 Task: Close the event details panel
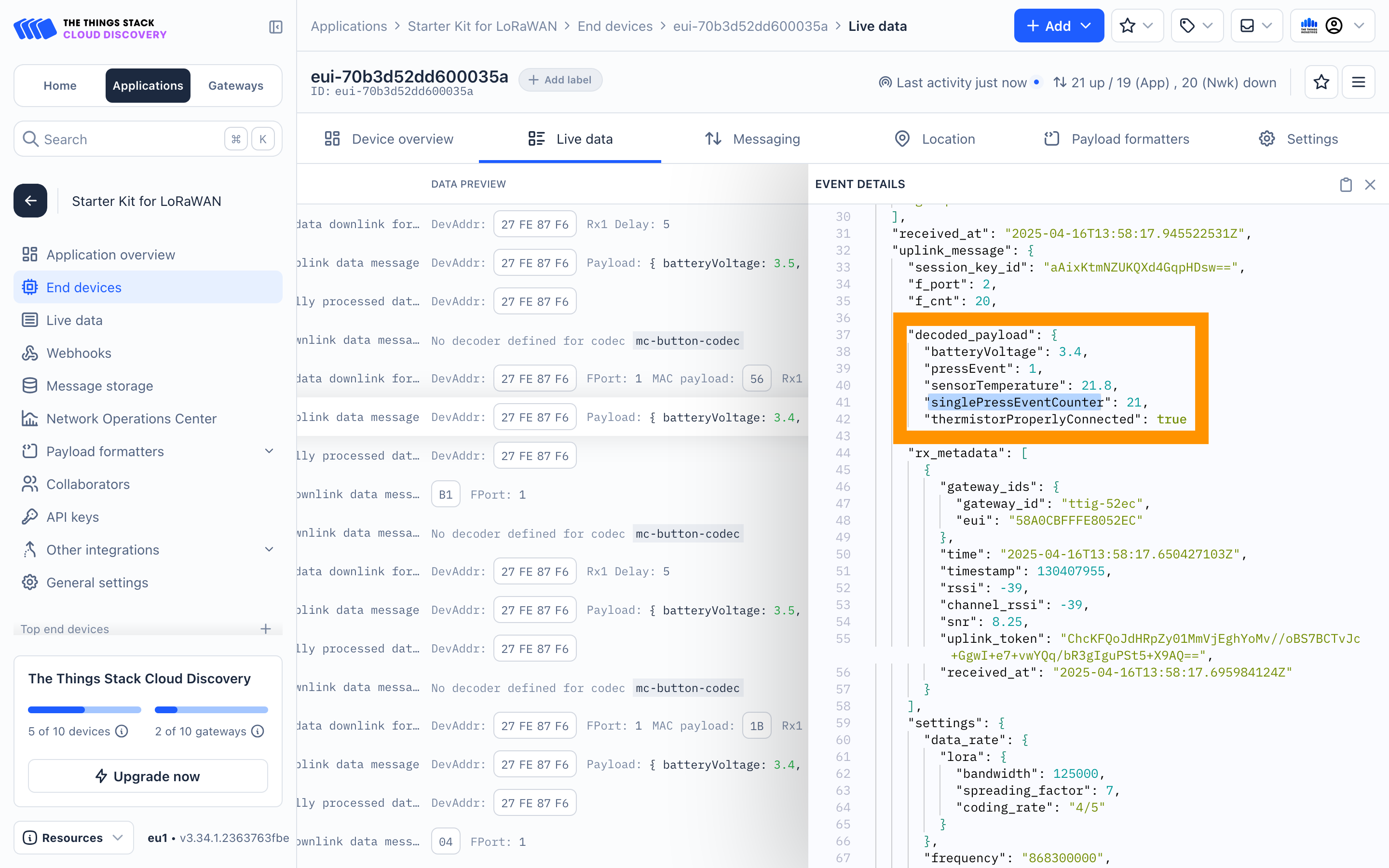[x=1370, y=184]
